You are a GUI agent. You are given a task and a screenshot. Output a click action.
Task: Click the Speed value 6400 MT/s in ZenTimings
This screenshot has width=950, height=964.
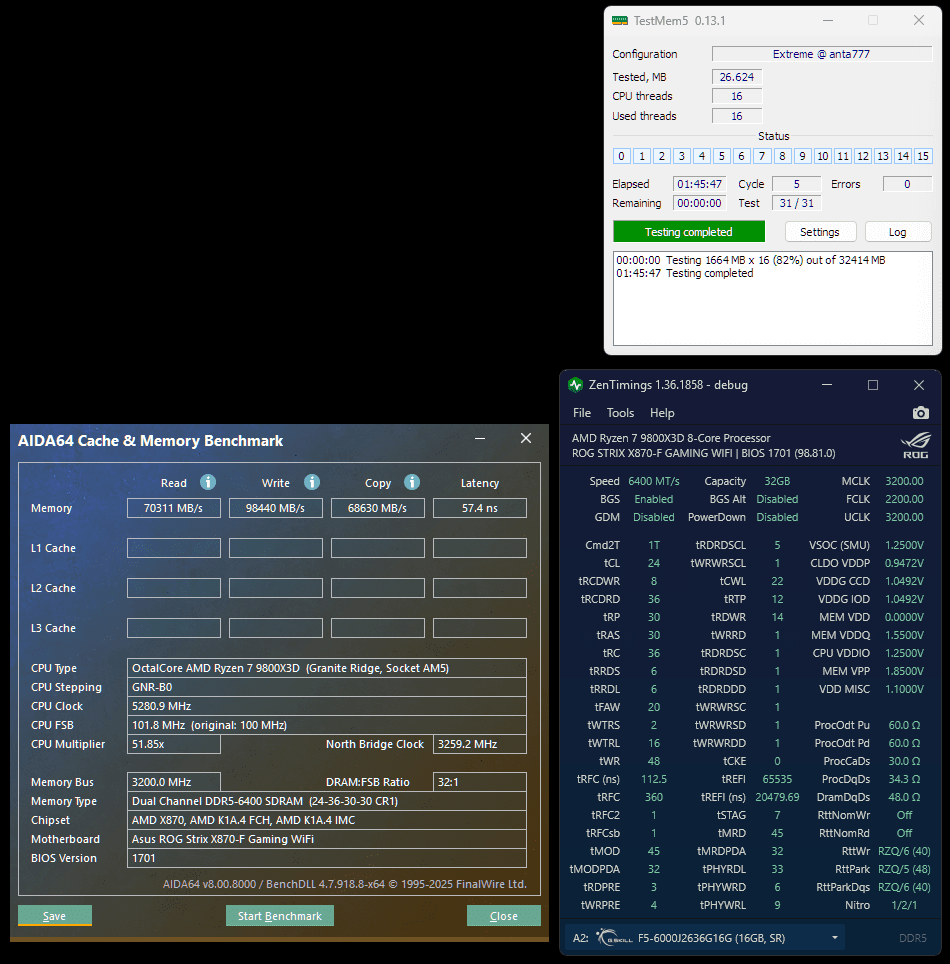pos(654,481)
